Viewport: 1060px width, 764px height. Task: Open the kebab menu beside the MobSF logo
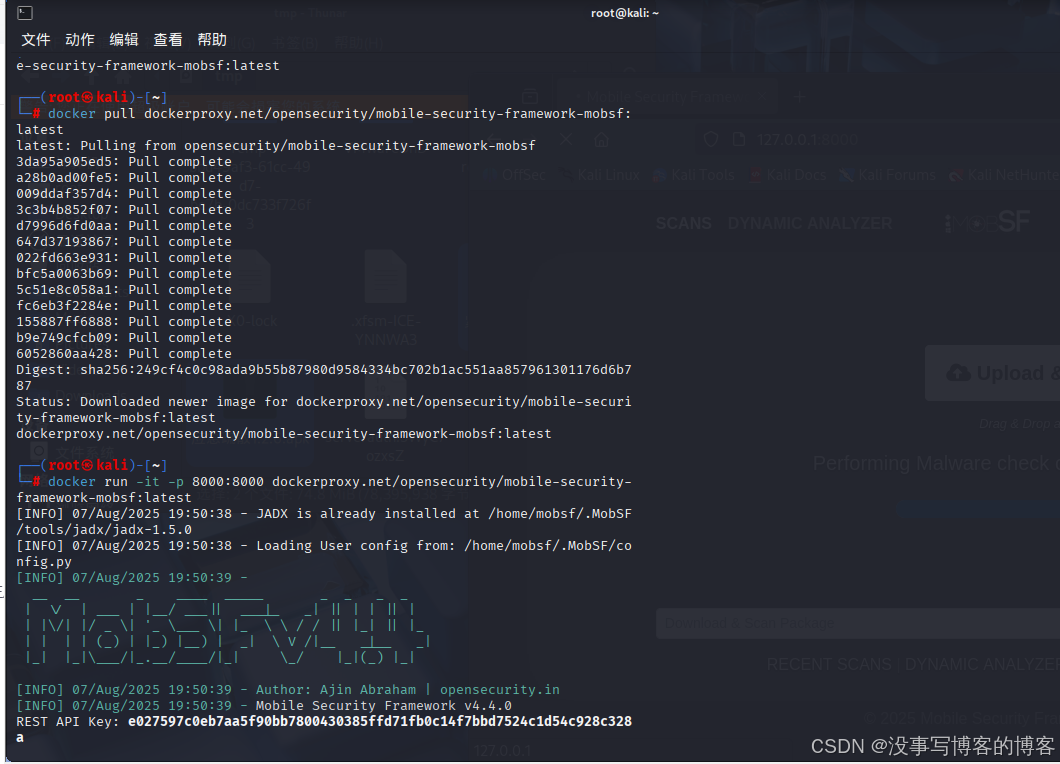click(x=947, y=222)
